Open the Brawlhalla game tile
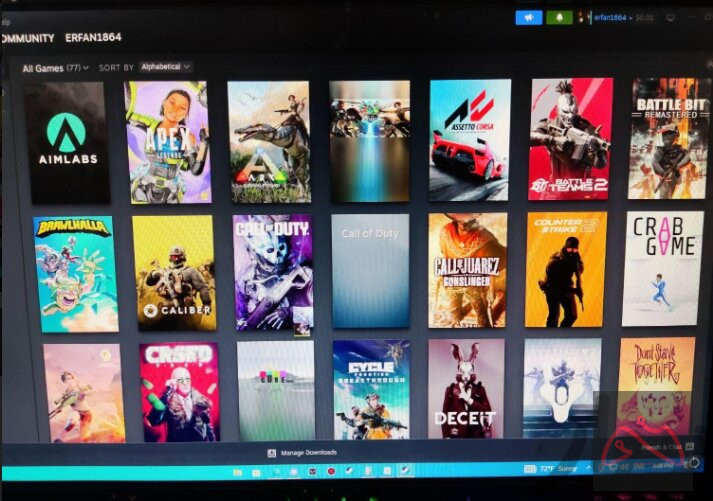 (75, 273)
